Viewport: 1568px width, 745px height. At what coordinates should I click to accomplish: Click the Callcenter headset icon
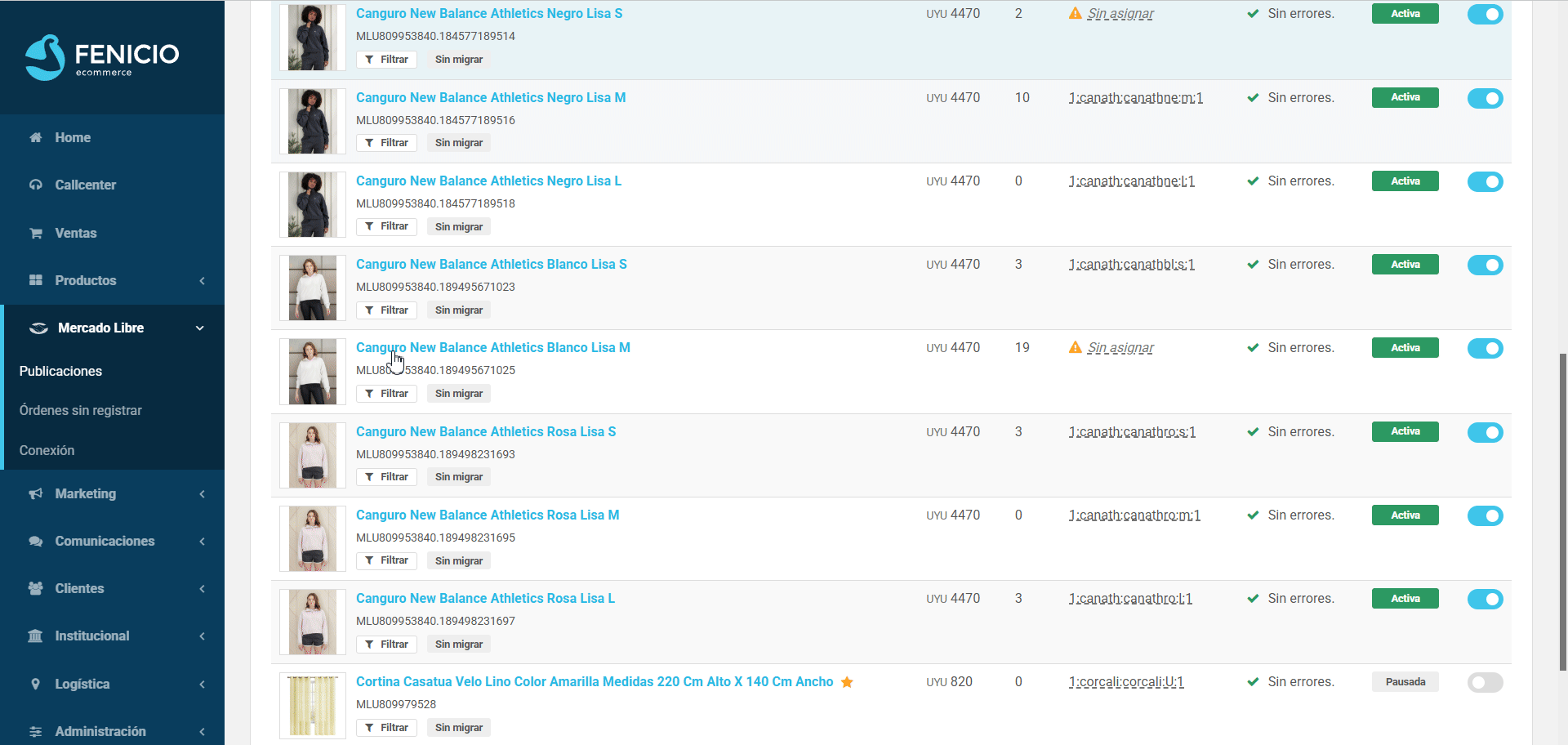(x=36, y=185)
